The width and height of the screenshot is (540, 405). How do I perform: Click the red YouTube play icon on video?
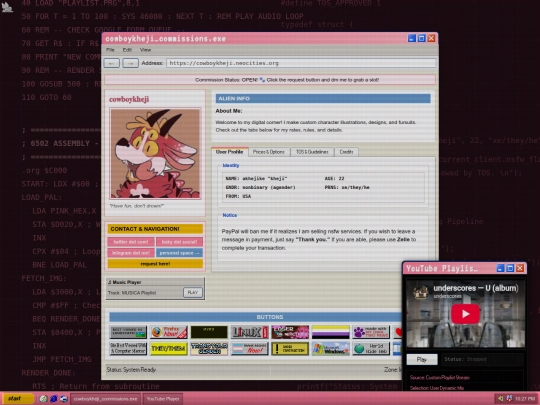click(465, 314)
